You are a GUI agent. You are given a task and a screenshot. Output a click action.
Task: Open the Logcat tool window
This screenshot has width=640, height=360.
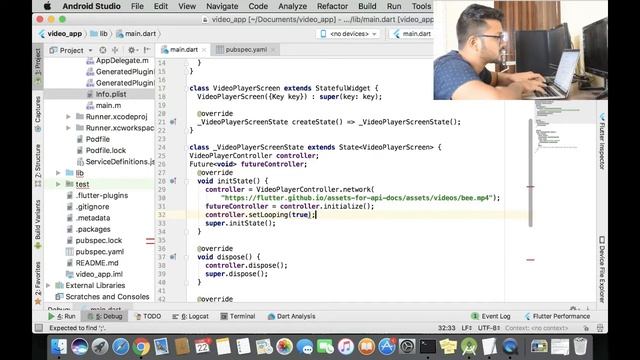190,316
